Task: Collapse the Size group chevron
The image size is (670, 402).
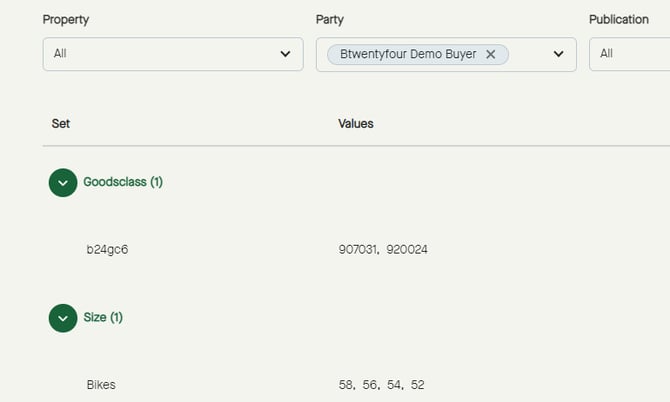Action: 63,318
